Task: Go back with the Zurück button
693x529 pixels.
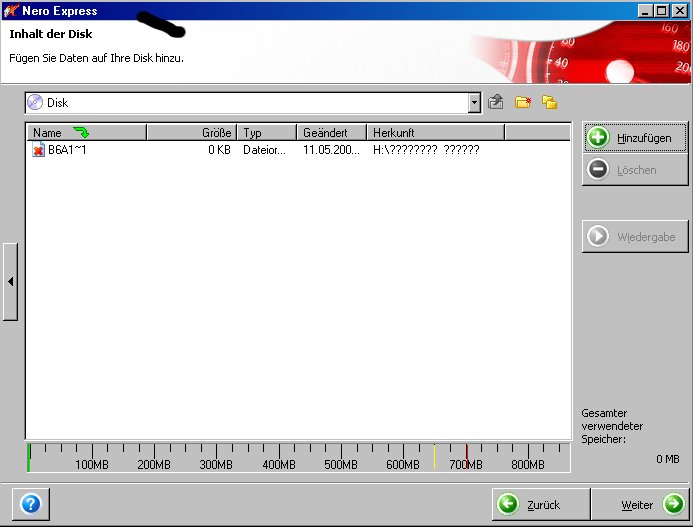Action: pyautogui.click(x=541, y=504)
